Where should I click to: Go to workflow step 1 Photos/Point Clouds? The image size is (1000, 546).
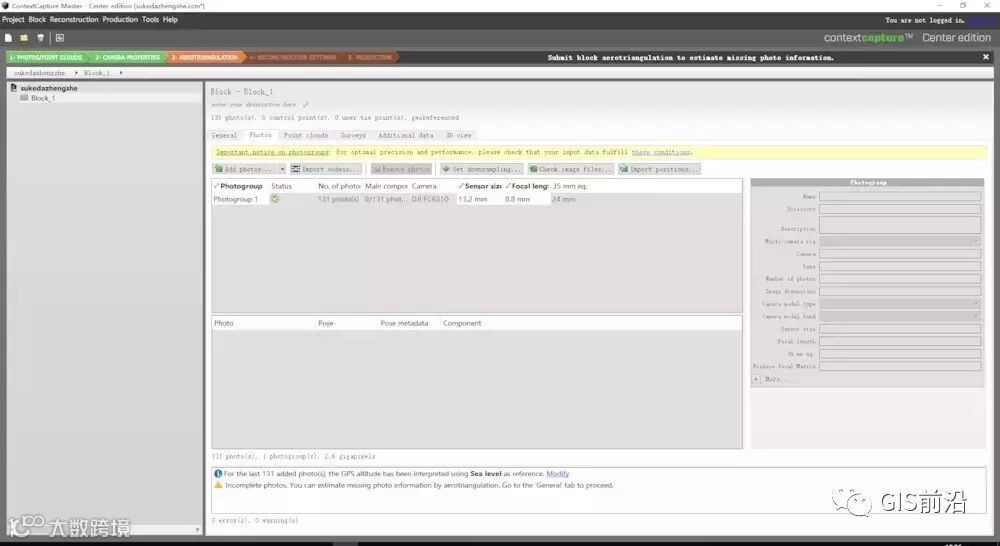point(46,57)
